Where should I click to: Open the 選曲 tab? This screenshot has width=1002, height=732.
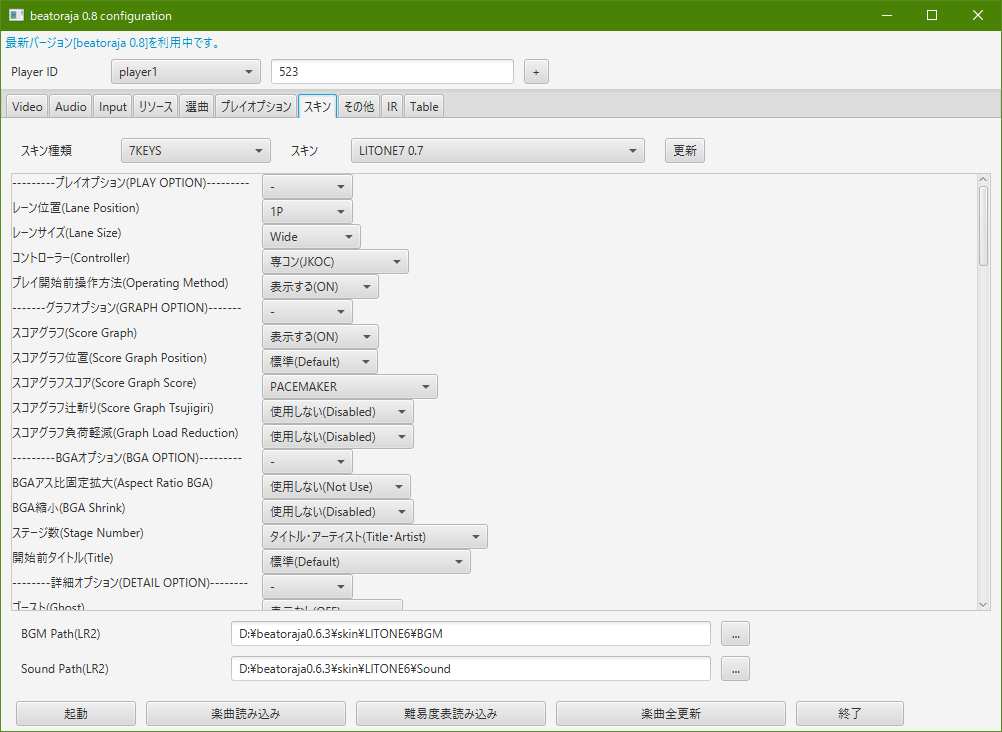pyautogui.click(x=197, y=107)
